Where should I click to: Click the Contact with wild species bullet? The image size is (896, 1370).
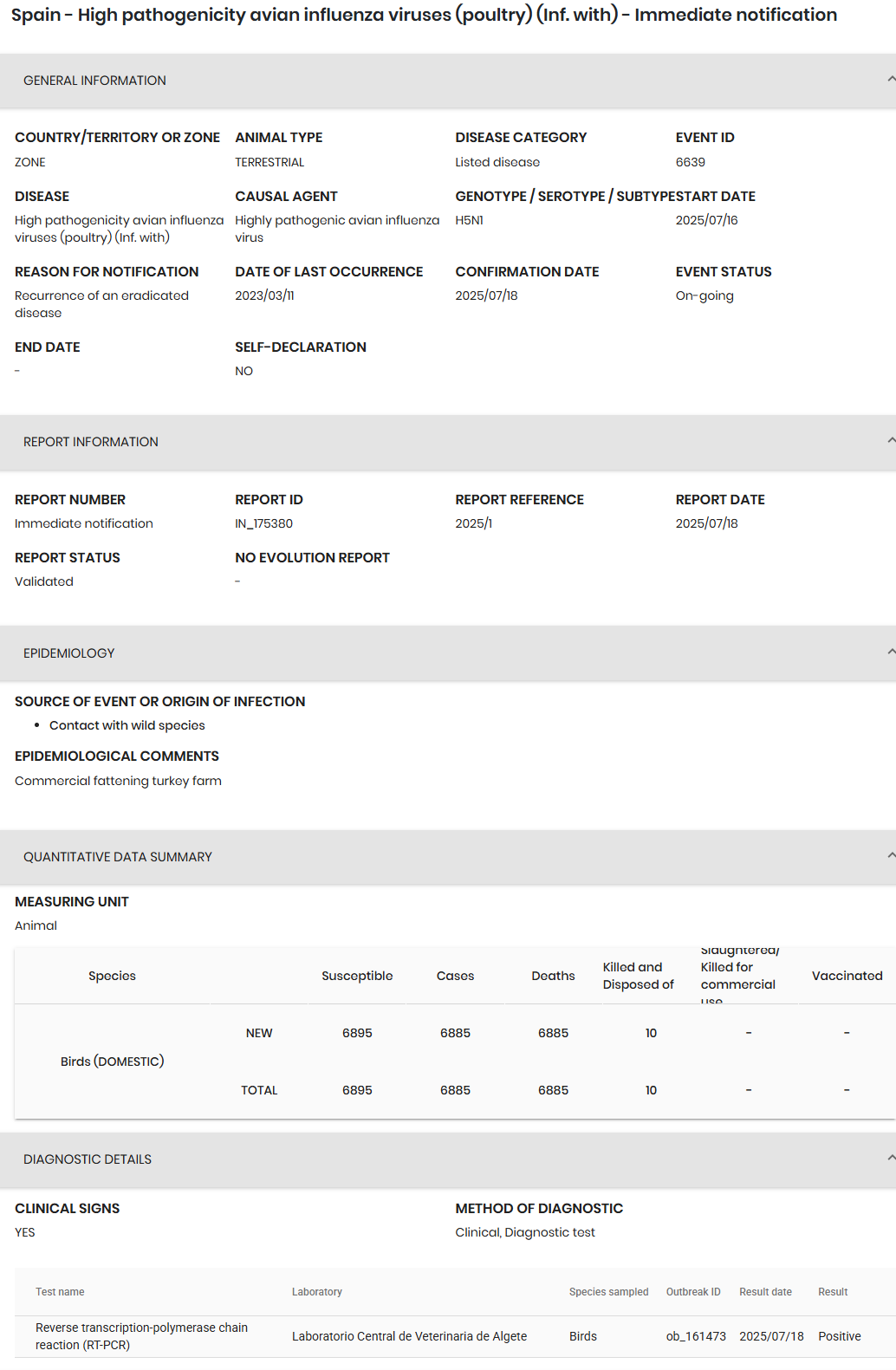tap(127, 725)
